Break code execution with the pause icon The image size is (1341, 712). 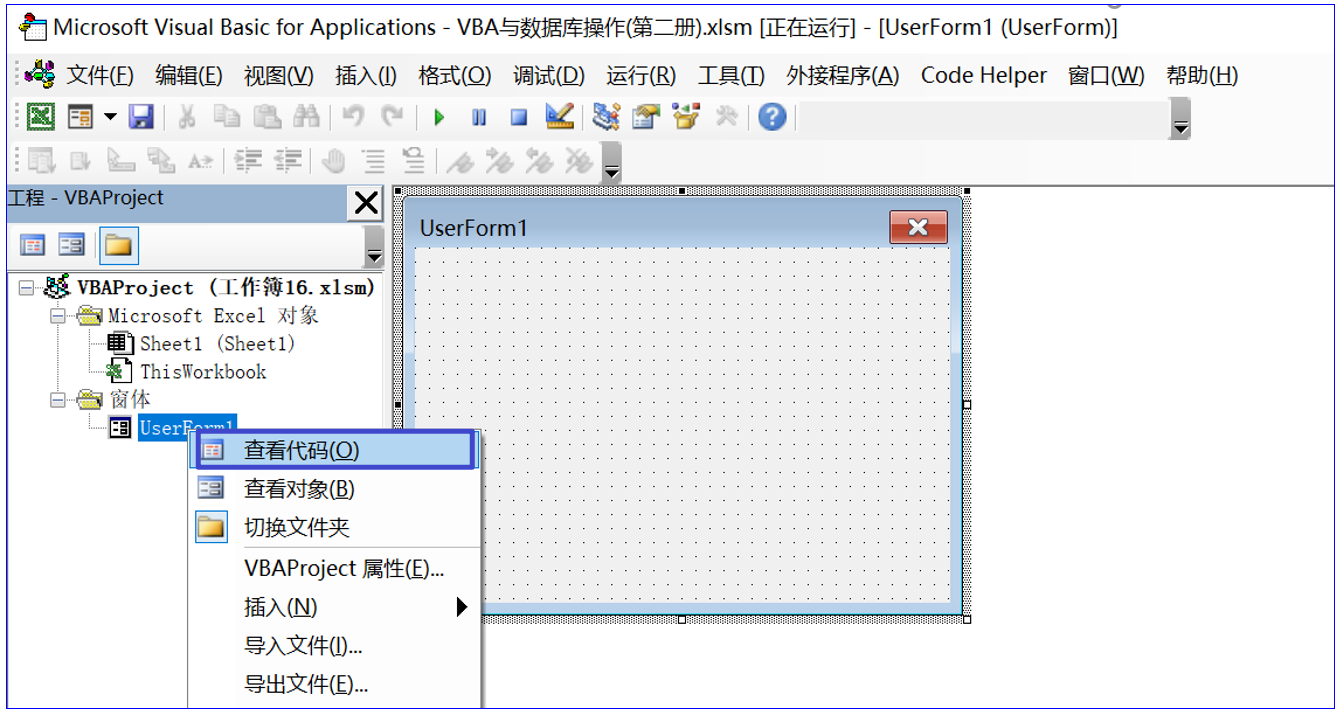(x=478, y=117)
